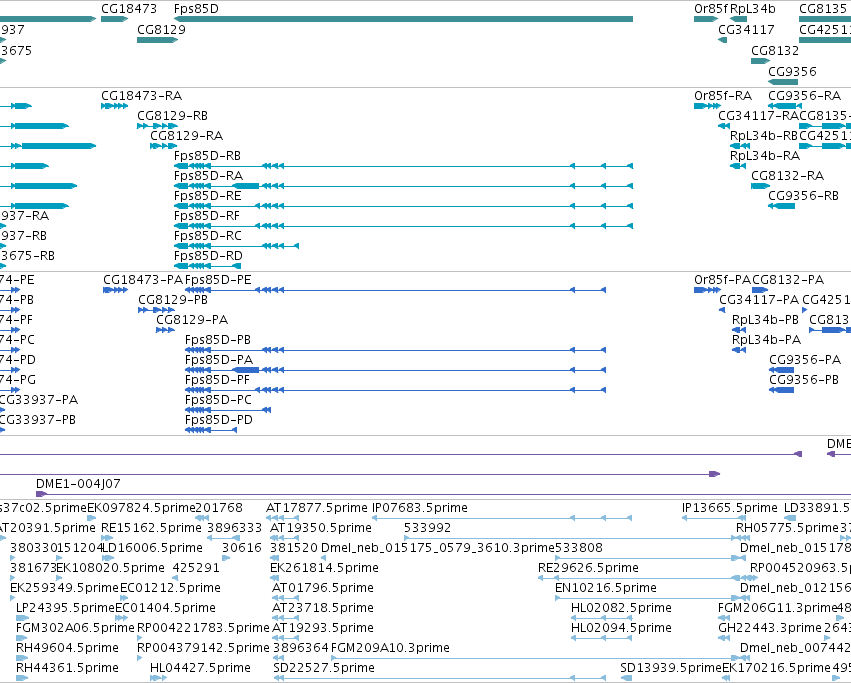Open EST RE29626.5prime
This screenshot has width=851, height=683.
coord(588,568)
